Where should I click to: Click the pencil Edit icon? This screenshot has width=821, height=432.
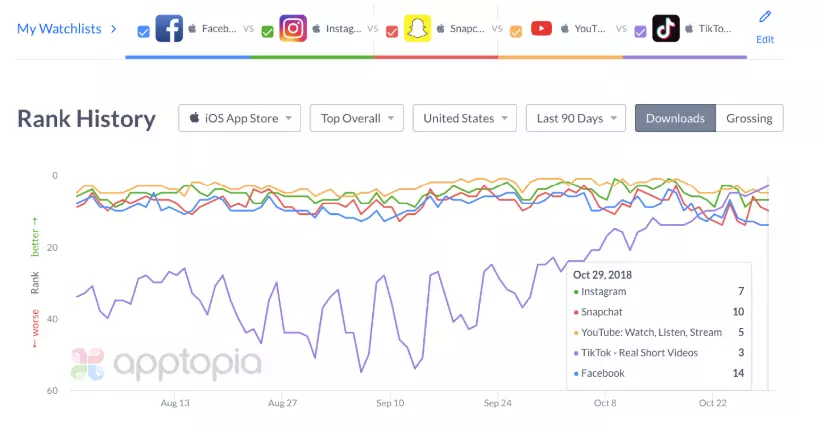click(x=765, y=17)
